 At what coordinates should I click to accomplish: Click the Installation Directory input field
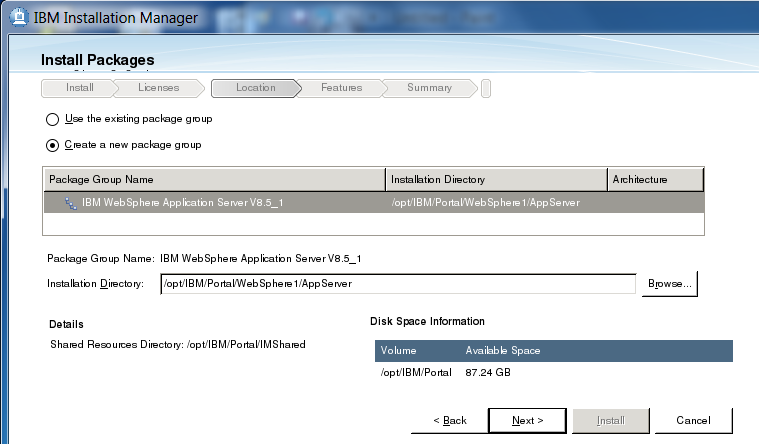coord(398,284)
